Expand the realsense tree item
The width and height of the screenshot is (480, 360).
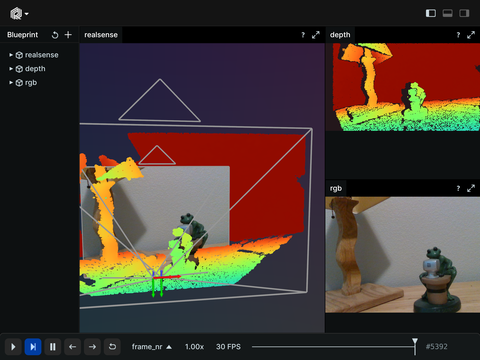point(11,55)
